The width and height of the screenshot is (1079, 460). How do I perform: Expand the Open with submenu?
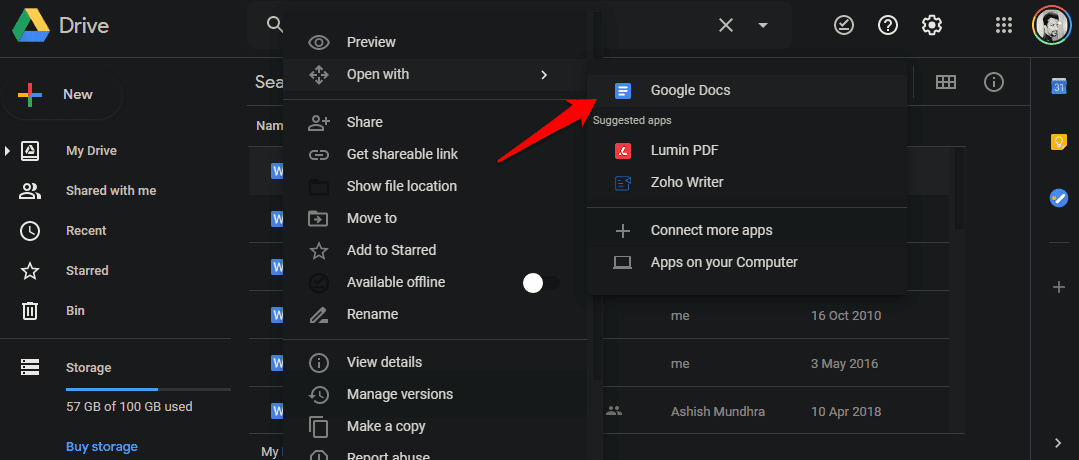435,74
